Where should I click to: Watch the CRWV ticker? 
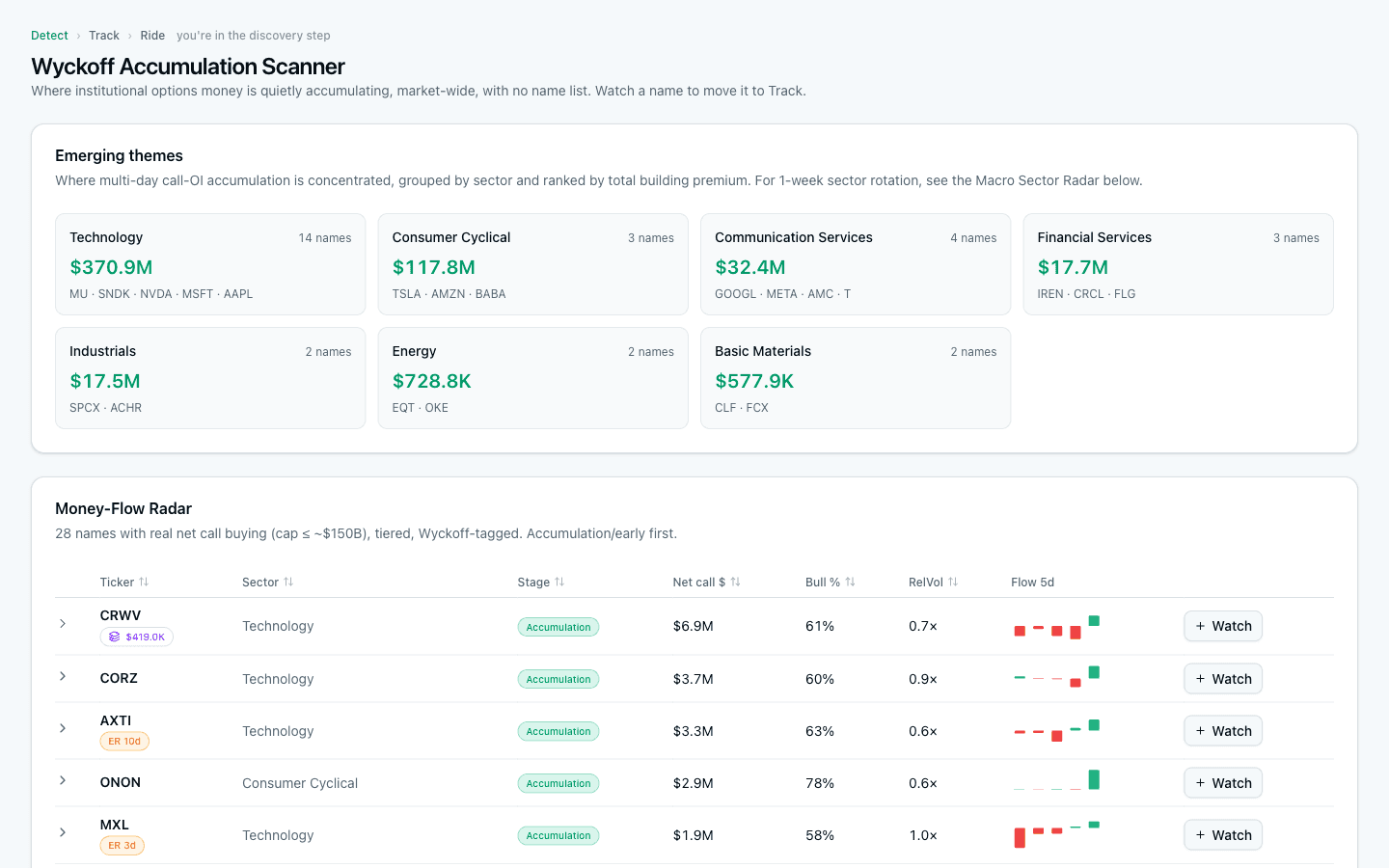(x=1223, y=626)
